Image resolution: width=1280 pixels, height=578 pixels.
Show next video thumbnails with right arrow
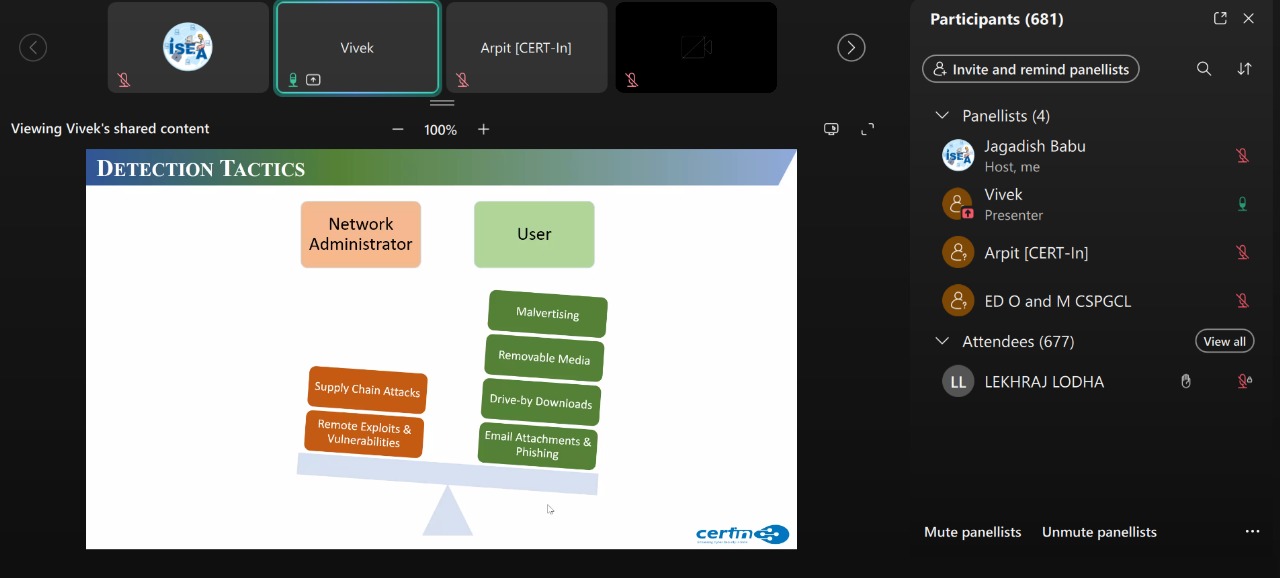pyautogui.click(x=851, y=47)
